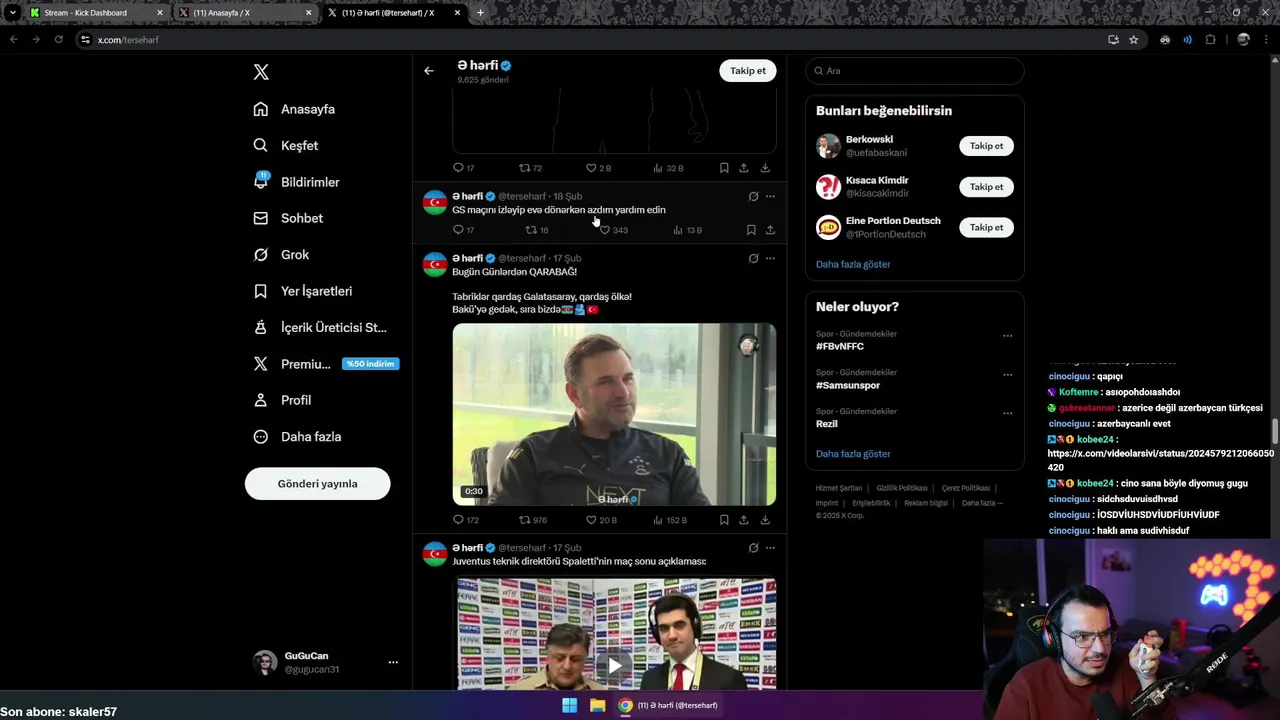
Task: Open Premium sidebar item
Action: coord(326,364)
